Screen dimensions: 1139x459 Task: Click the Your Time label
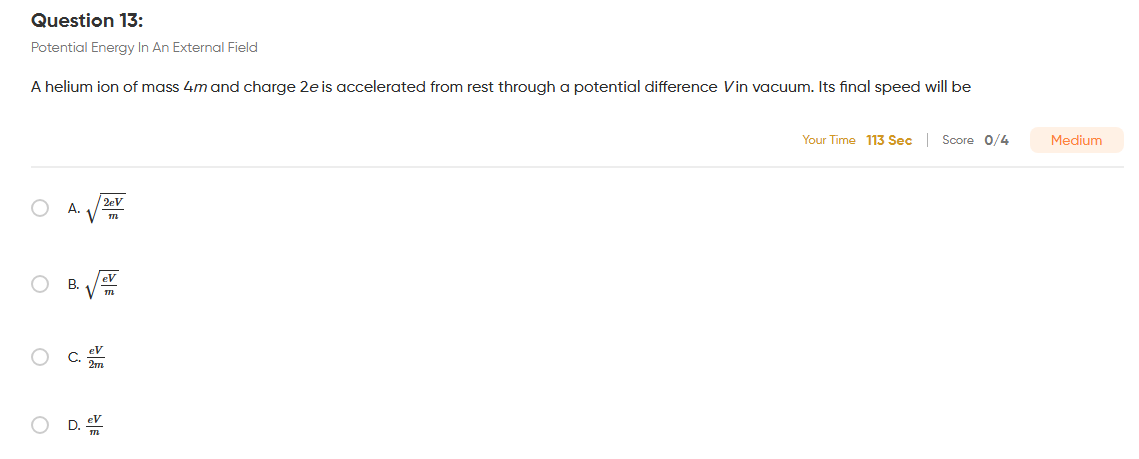(x=829, y=140)
